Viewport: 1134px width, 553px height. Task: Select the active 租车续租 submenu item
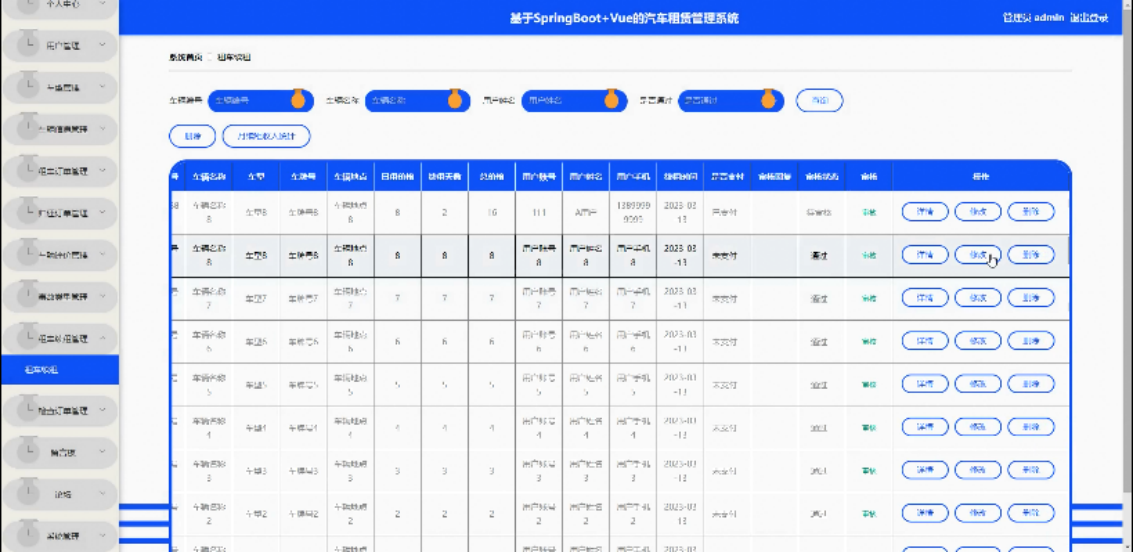tap(59, 369)
